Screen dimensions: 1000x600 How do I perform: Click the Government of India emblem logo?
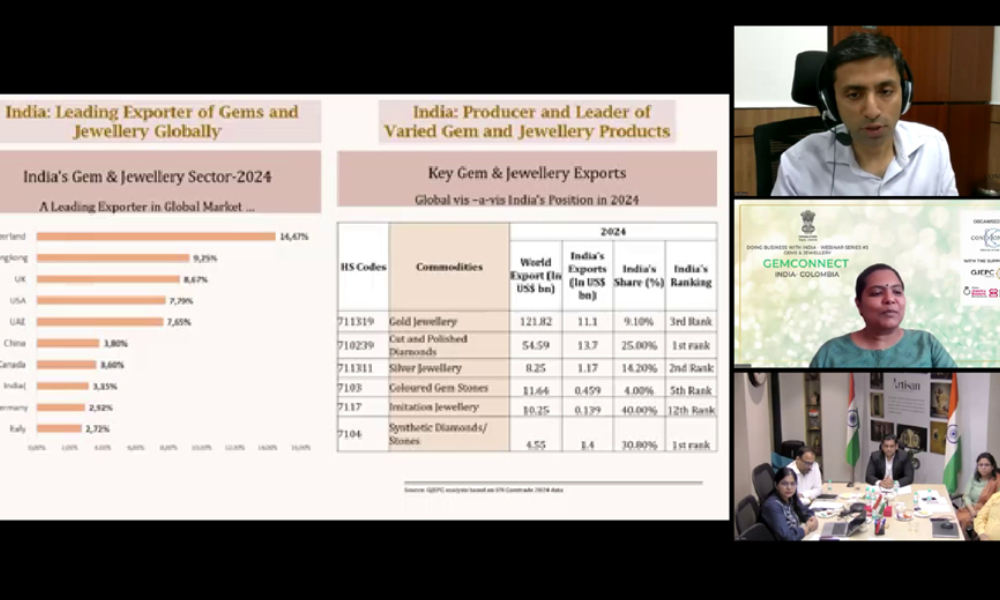[x=808, y=222]
